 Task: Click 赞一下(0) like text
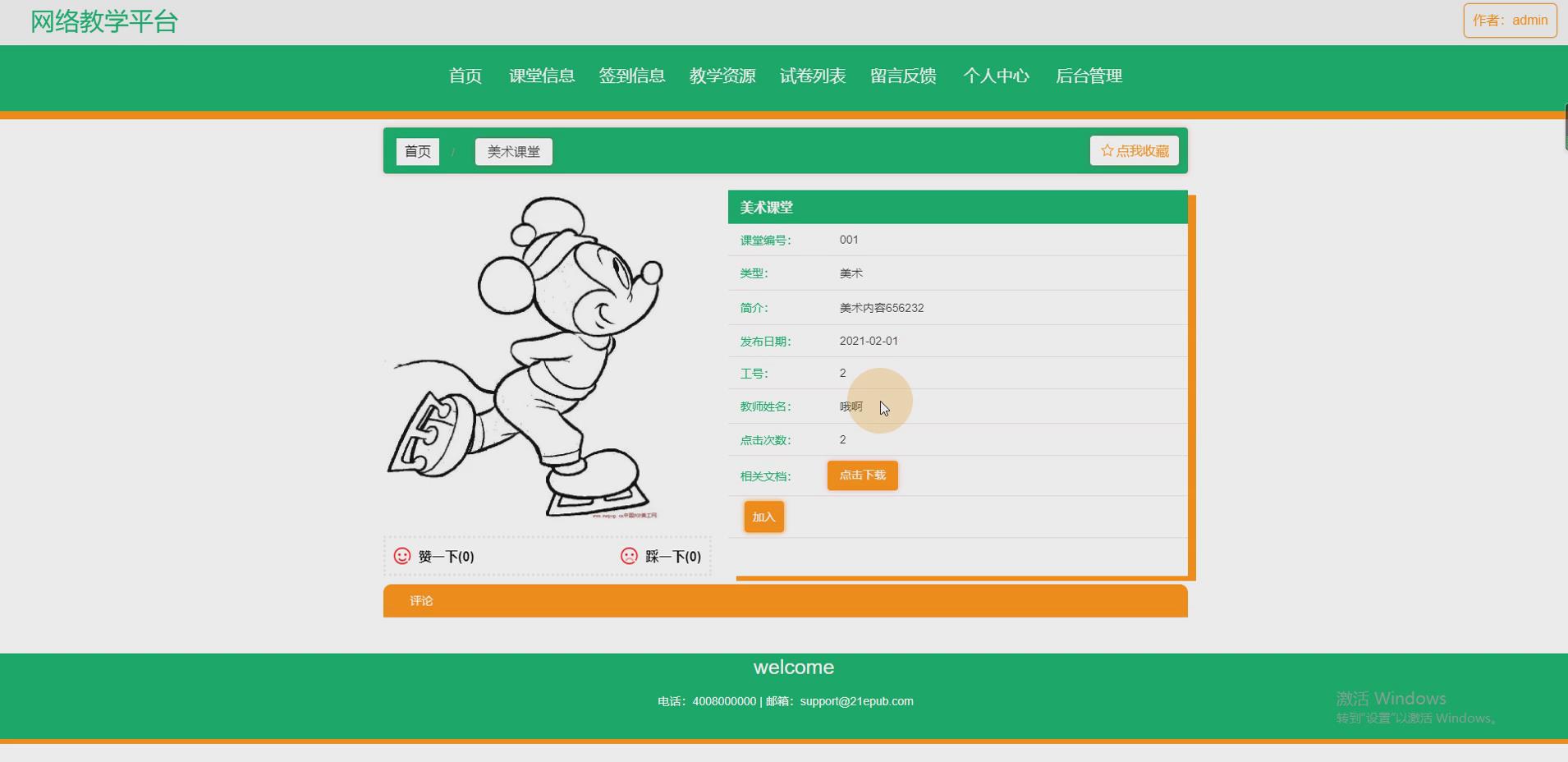[447, 556]
